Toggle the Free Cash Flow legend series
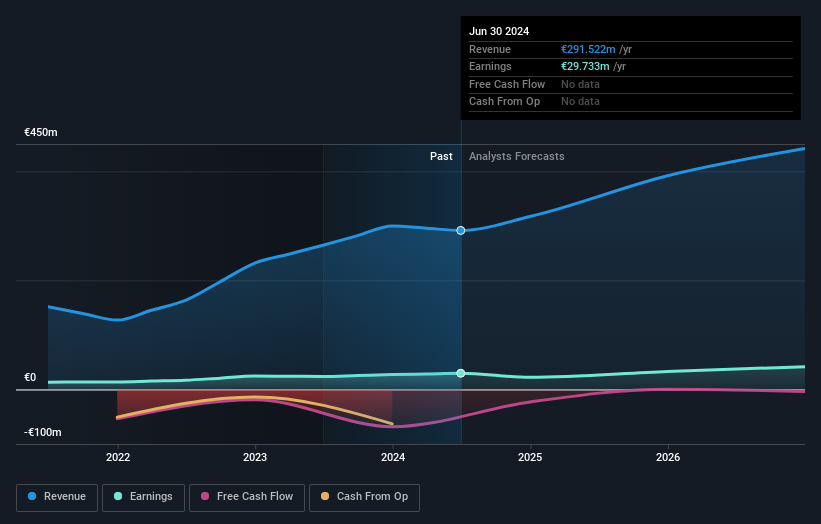This screenshot has width=821, height=524. click(247, 497)
